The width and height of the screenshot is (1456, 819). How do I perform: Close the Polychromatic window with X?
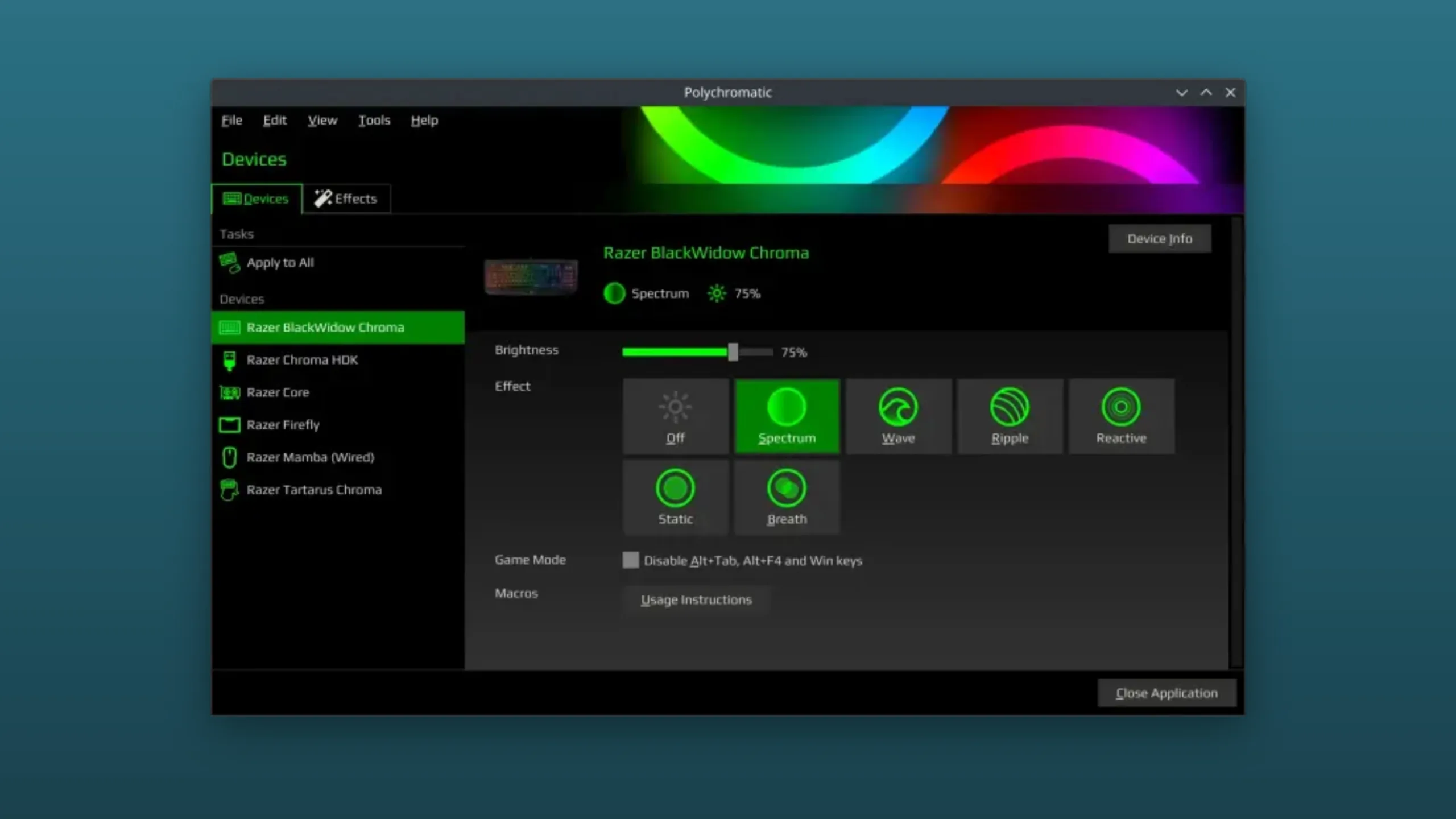click(1230, 93)
